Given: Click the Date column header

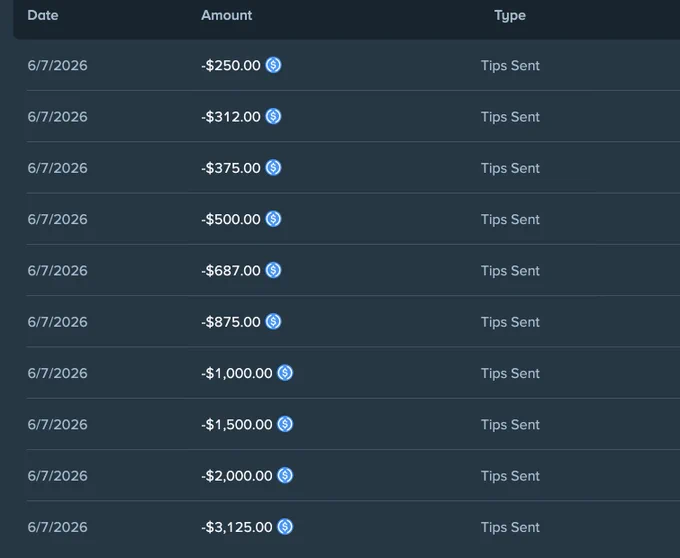Looking at the screenshot, I should (42, 15).
